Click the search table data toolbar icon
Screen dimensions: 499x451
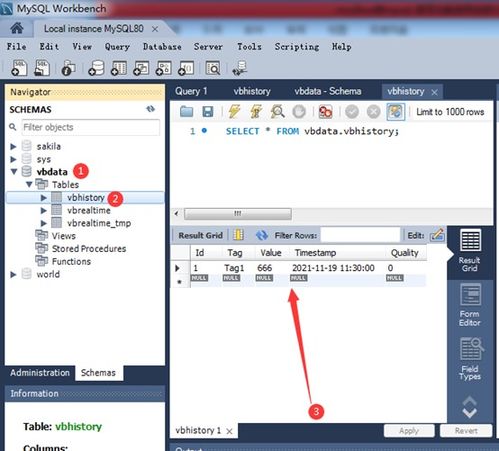coord(213,68)
